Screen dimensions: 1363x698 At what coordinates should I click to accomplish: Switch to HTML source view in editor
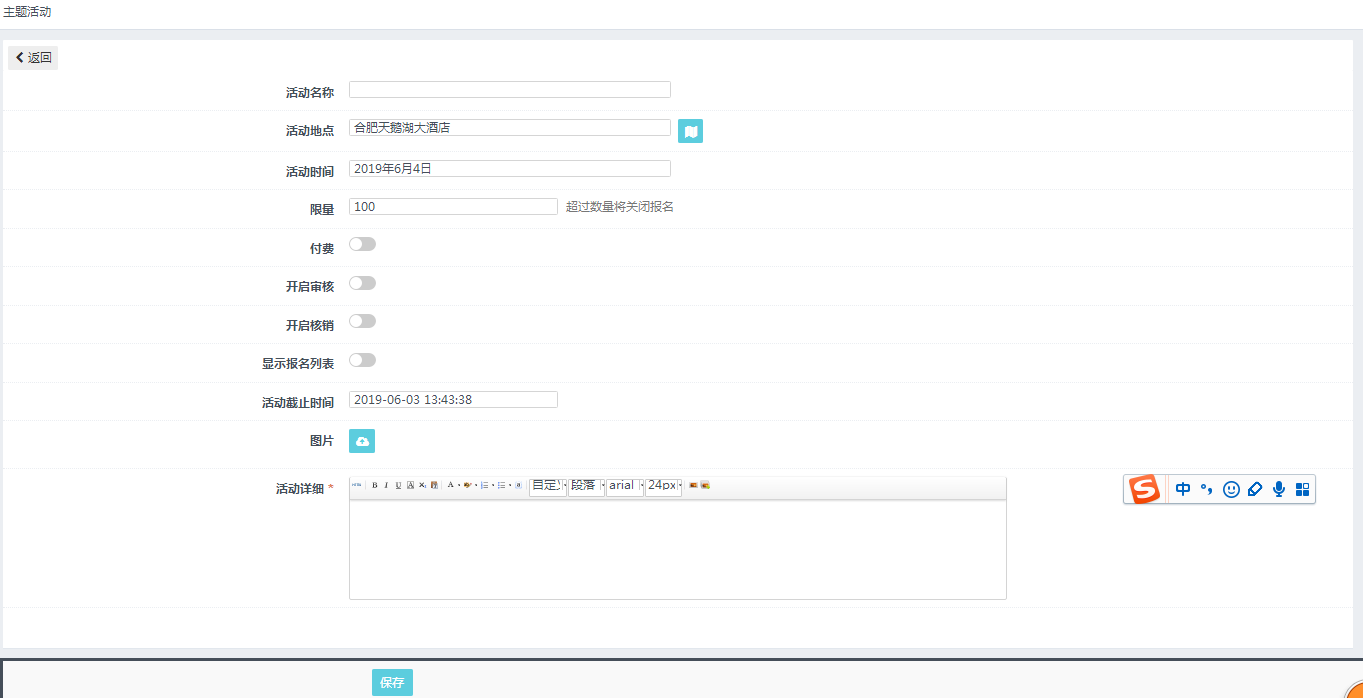[356, 486]
